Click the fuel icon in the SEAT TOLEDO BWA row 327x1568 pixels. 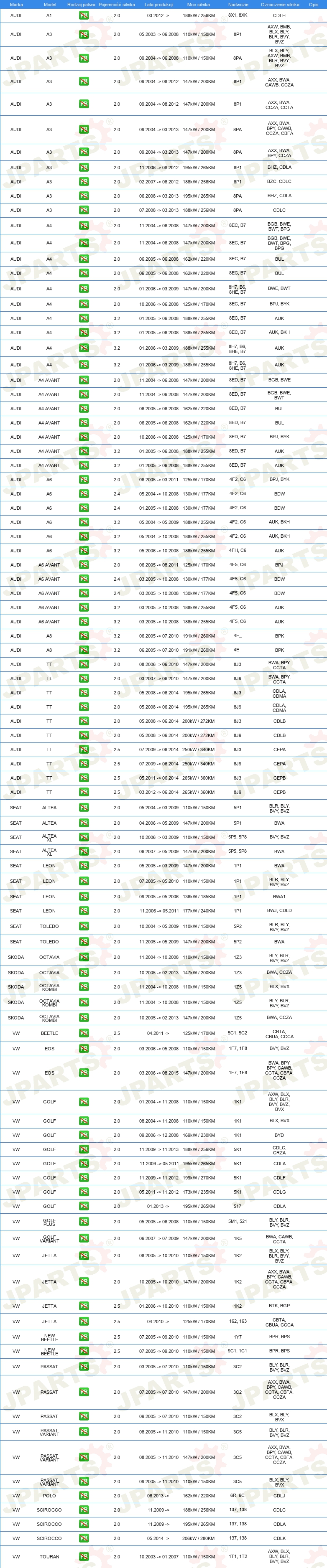(84, 942)
